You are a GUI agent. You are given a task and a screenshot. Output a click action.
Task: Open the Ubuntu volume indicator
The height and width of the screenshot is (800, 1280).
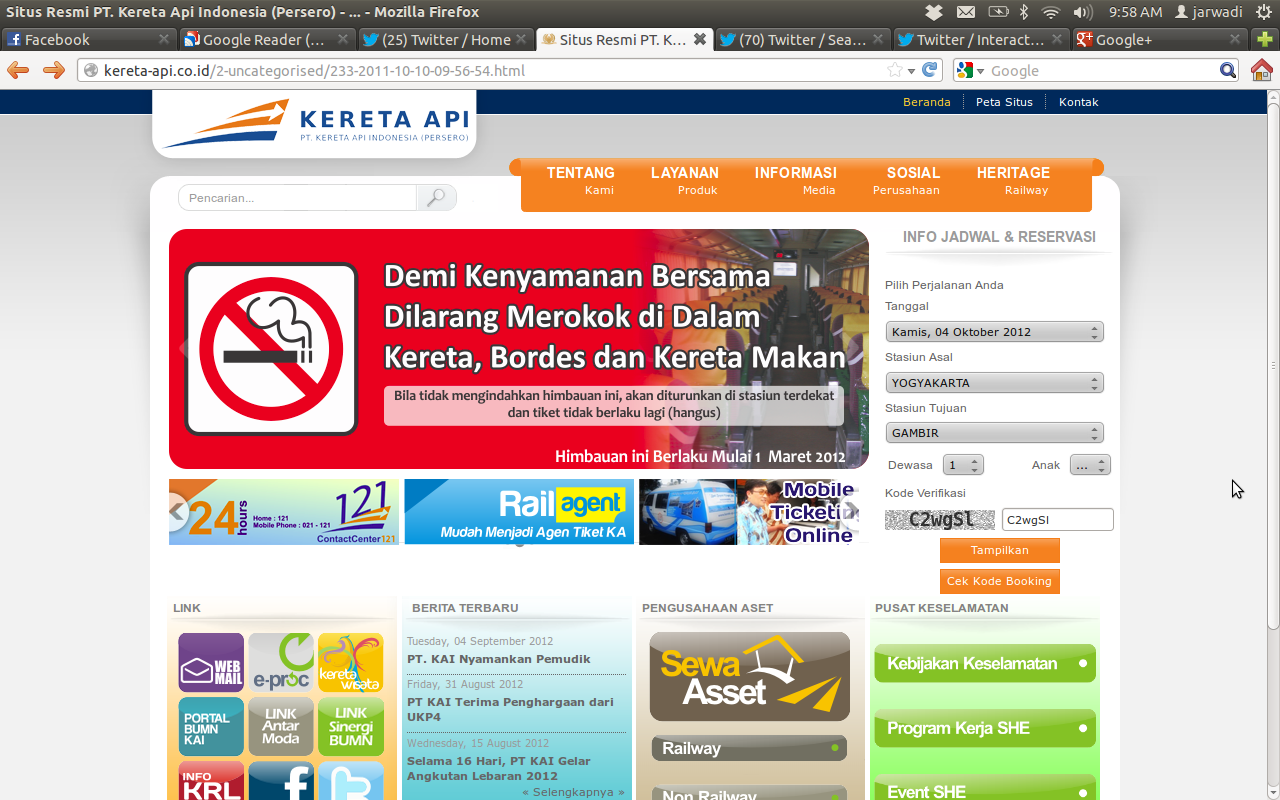1082,12
